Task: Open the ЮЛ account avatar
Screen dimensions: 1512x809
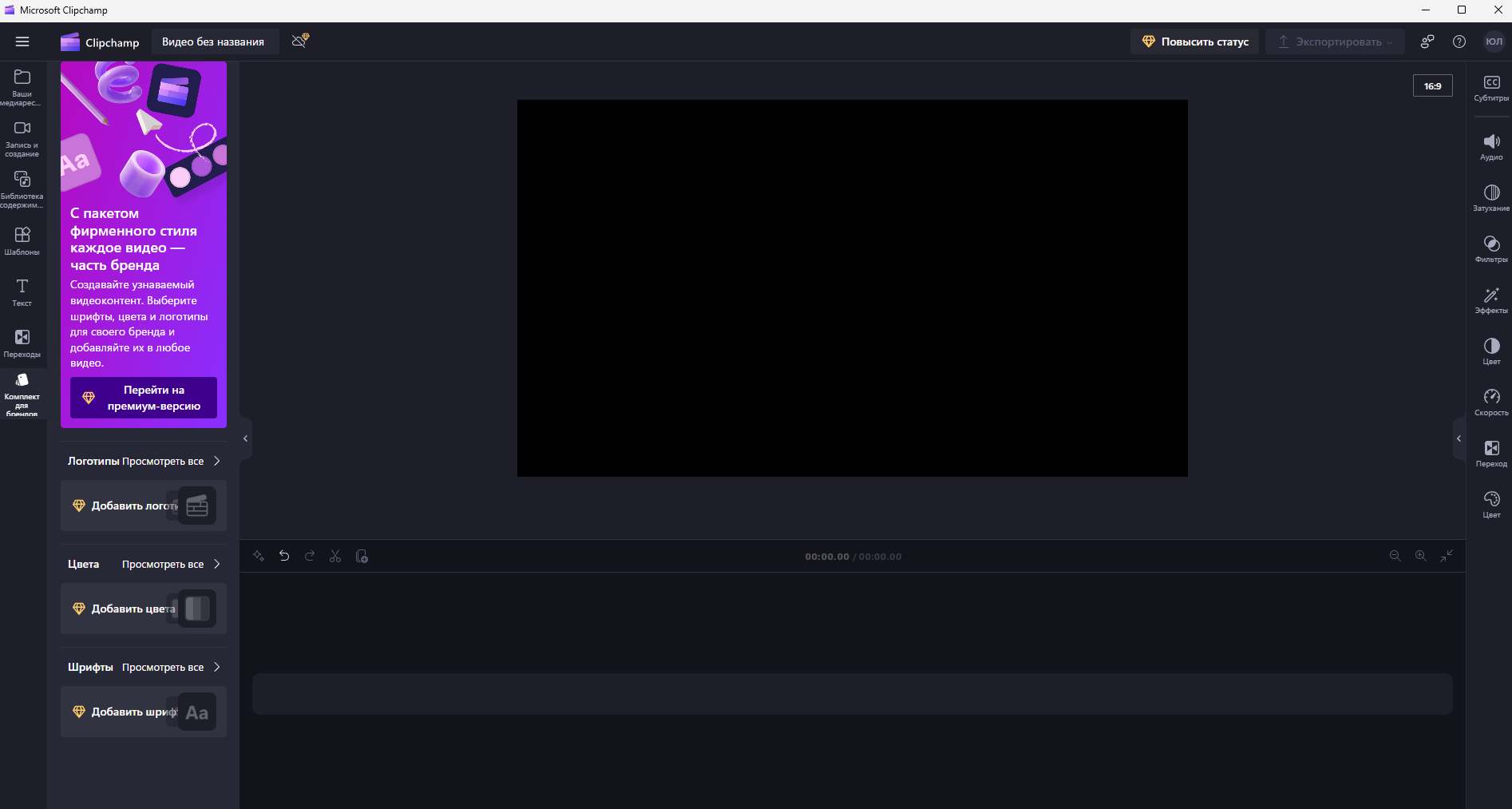Action: pyautogui.click(x=1494, y=42)
